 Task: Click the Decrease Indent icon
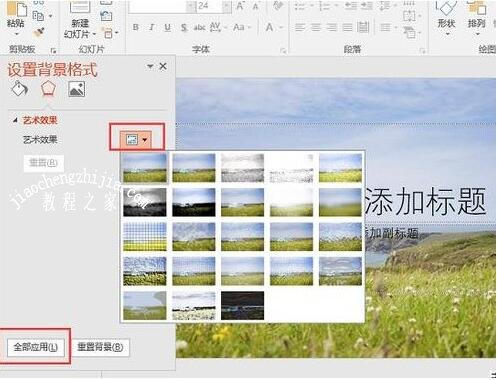[350, 6]
